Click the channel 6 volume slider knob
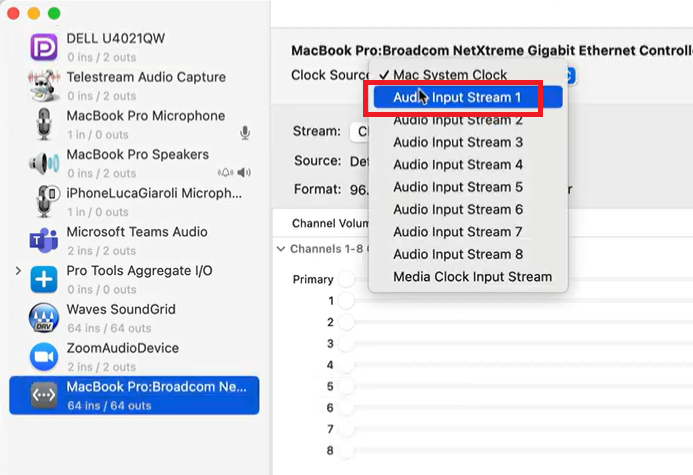The height and width of the screenshot is (475, 693). coord(346,408)
